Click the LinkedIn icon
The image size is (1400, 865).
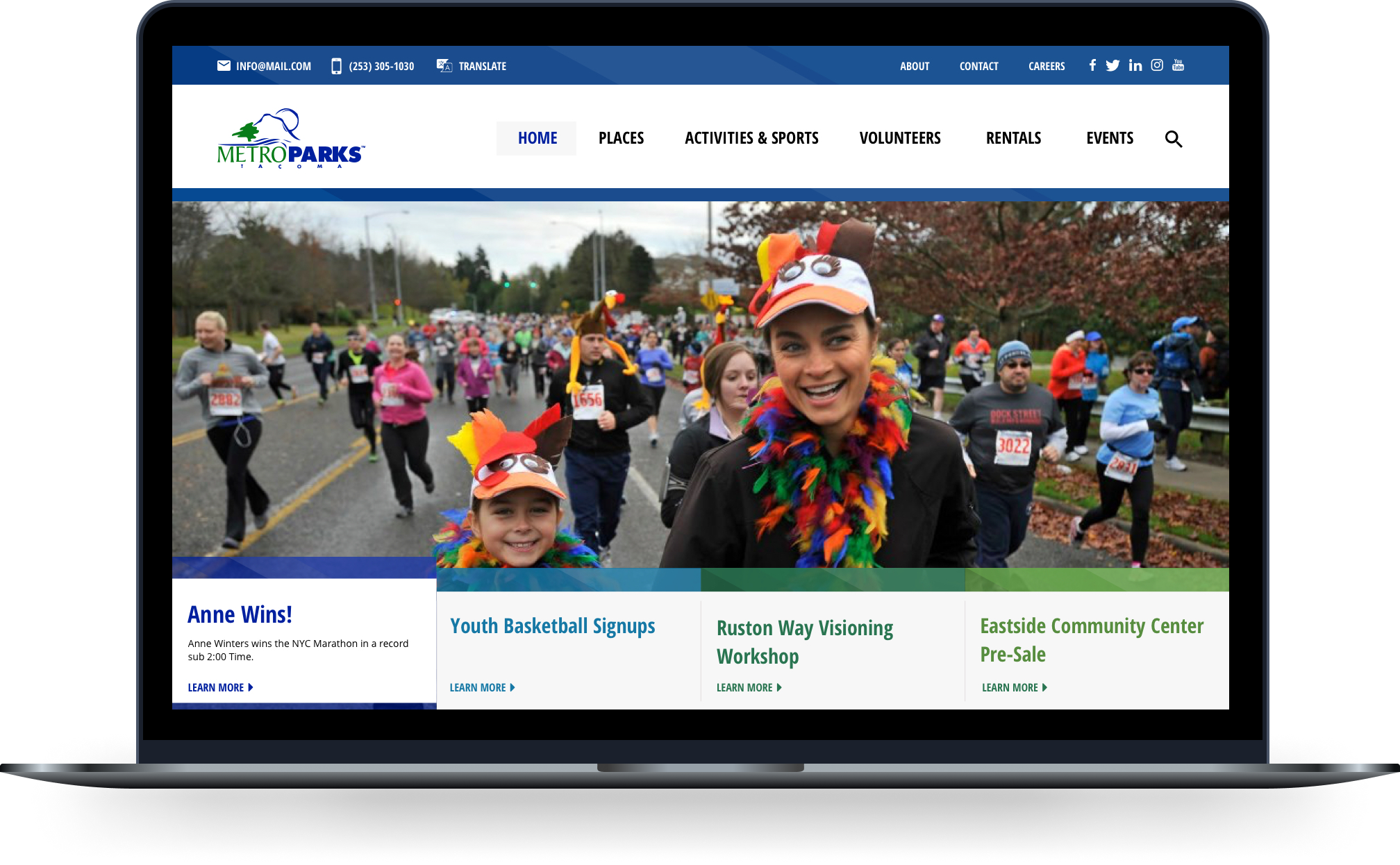point(1135,65)
